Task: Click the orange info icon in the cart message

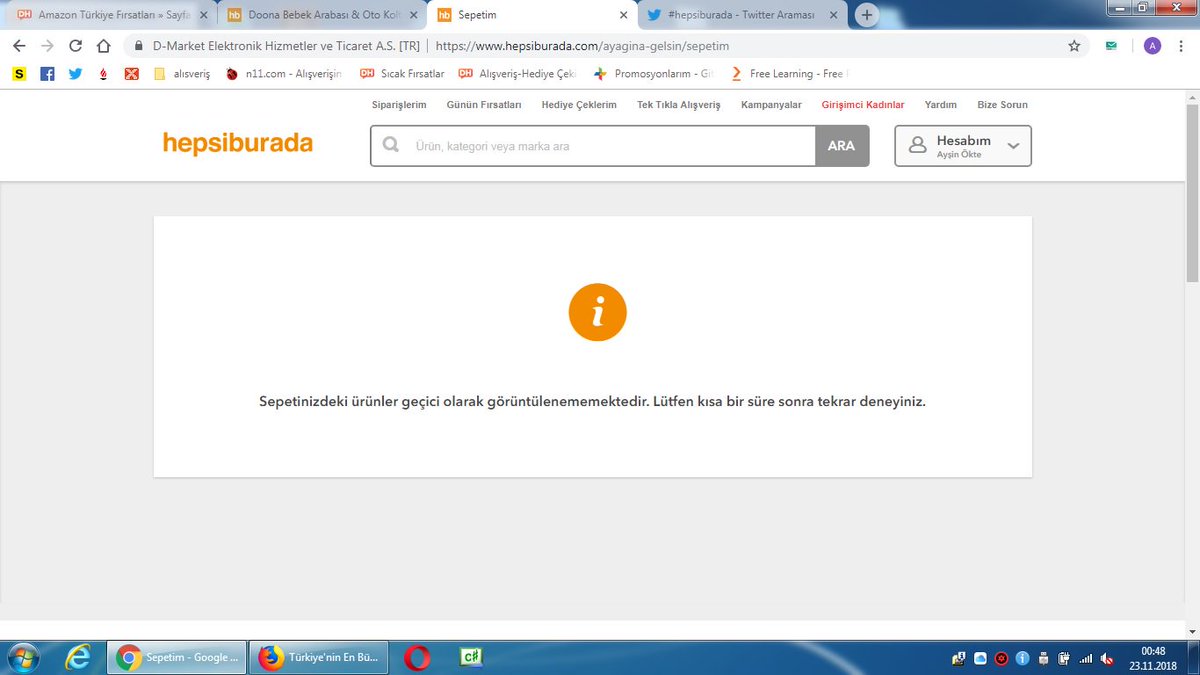Action: point(597,312)
